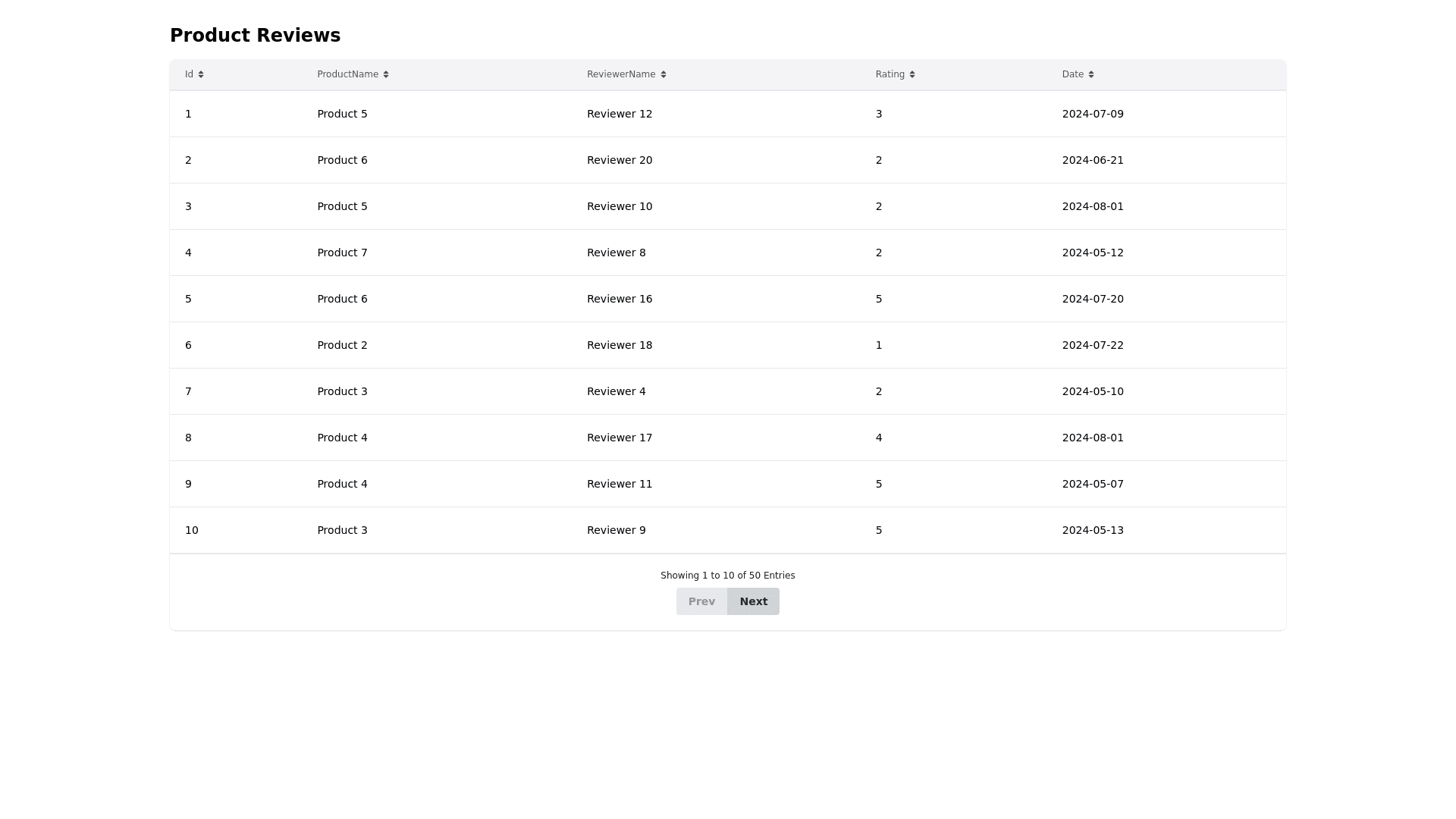Go to the Next page

pyautogui.click(x=753, y=601)
